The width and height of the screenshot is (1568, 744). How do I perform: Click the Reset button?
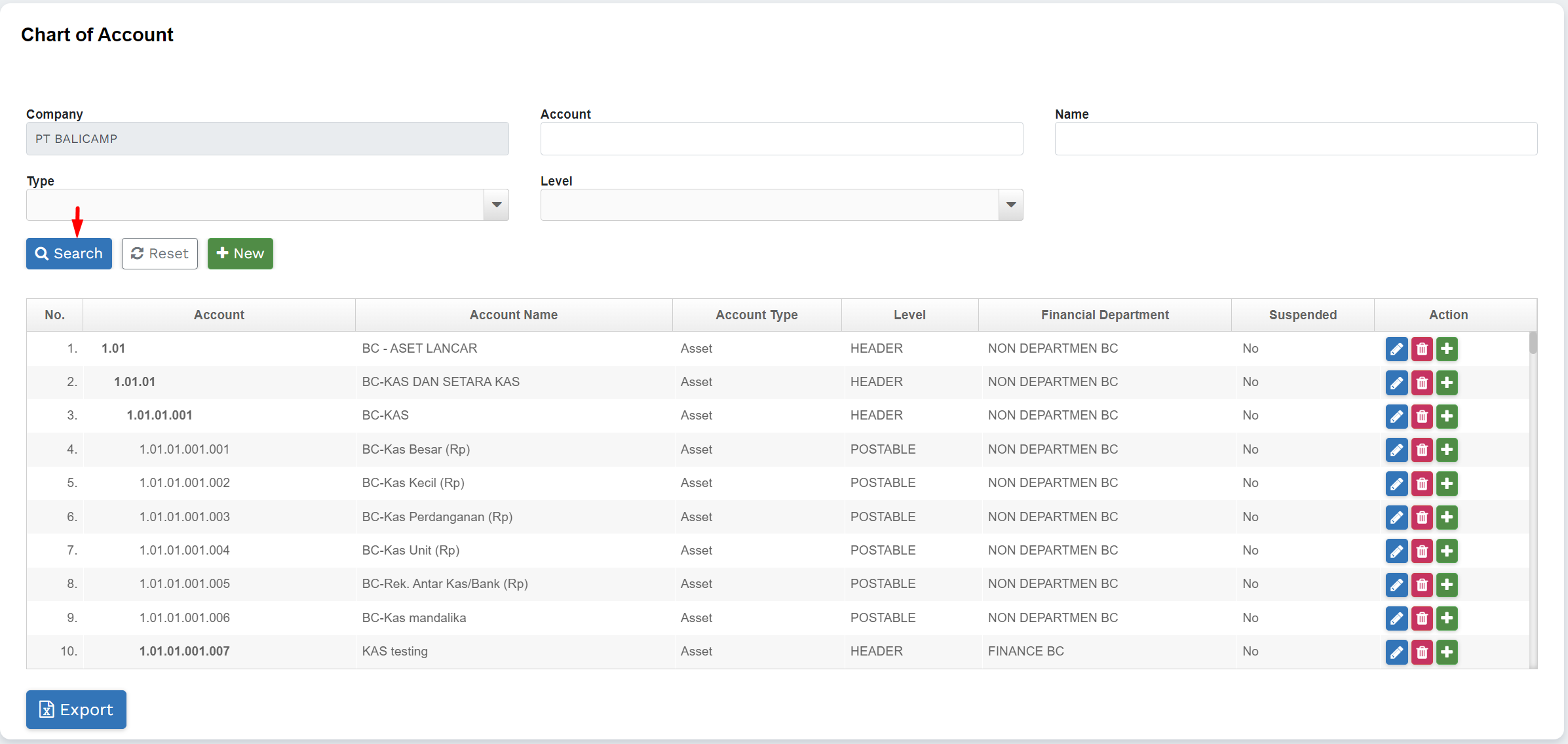click(160, 254)
